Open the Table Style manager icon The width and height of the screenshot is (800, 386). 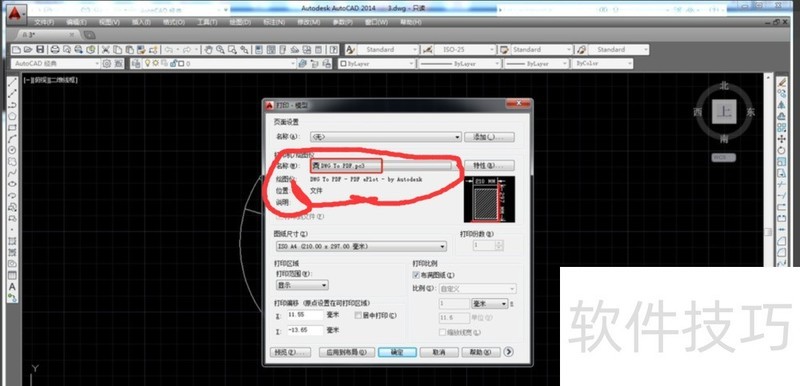coord(505,49)
